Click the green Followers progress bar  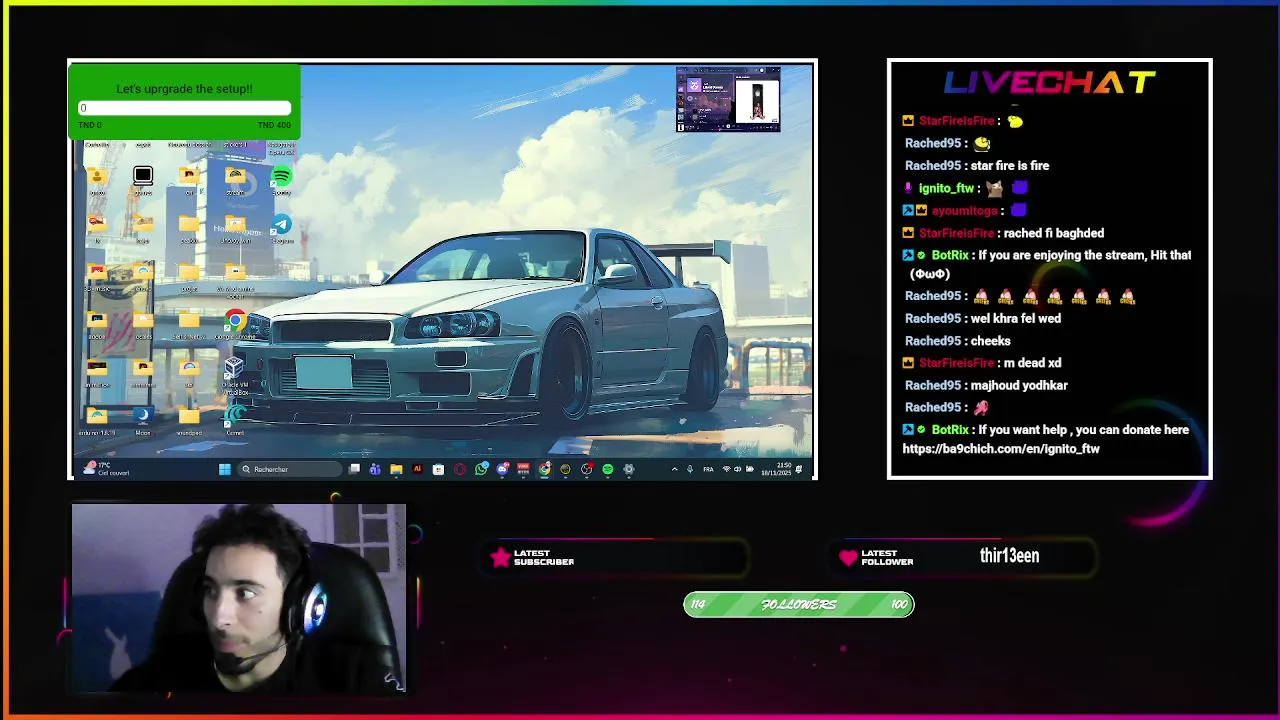(x=798, y=604)
